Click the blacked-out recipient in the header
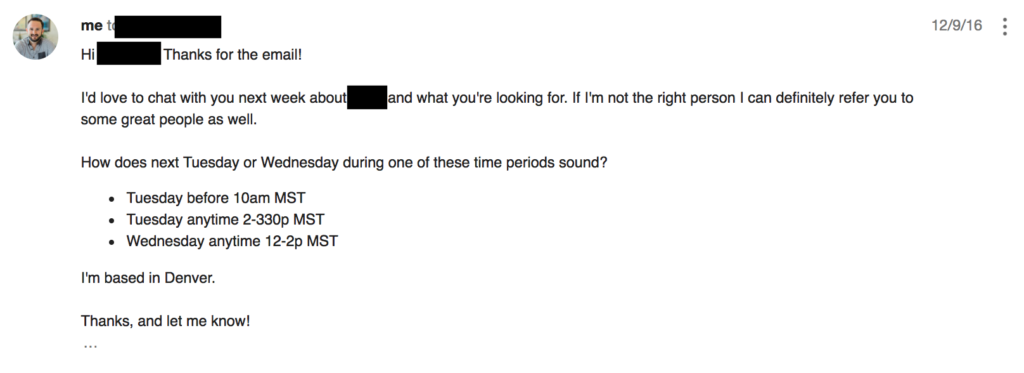The image size is (1024, 373). [x=168, y=27]
